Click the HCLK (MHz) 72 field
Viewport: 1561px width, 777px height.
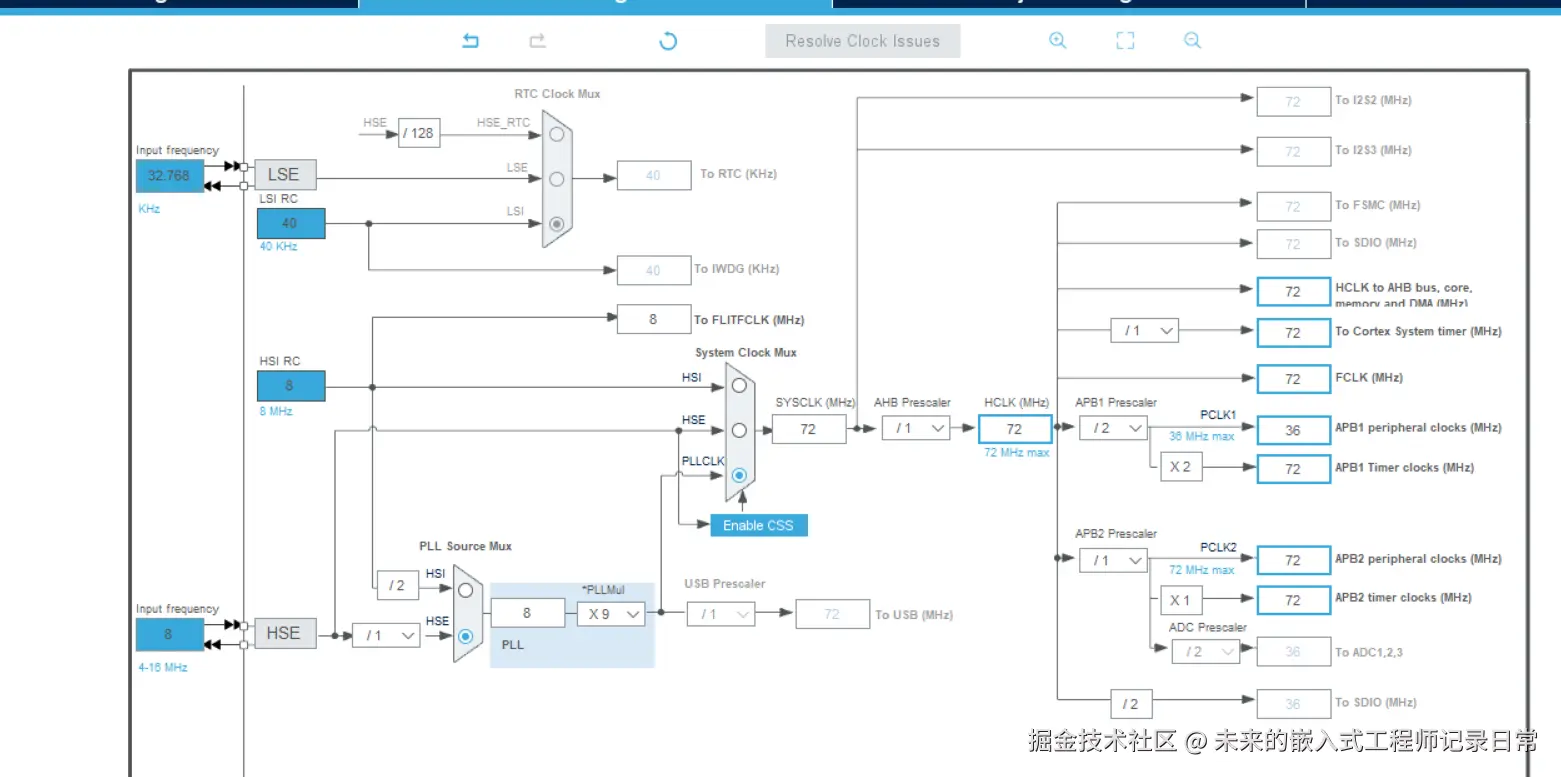1015,429
